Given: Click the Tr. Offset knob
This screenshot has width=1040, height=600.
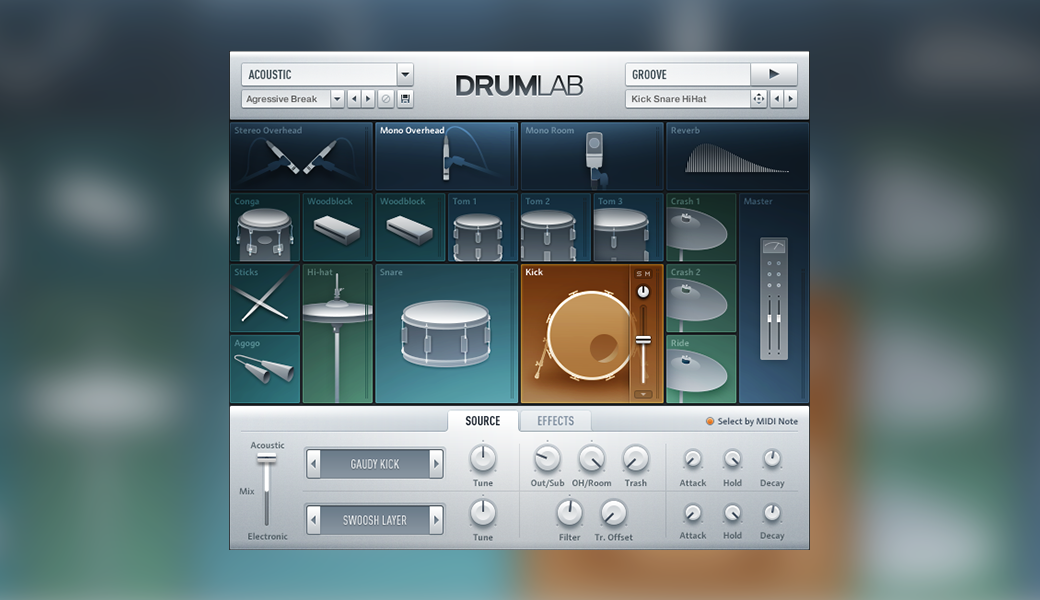Looking at the screenshot, I should point(614,512).
